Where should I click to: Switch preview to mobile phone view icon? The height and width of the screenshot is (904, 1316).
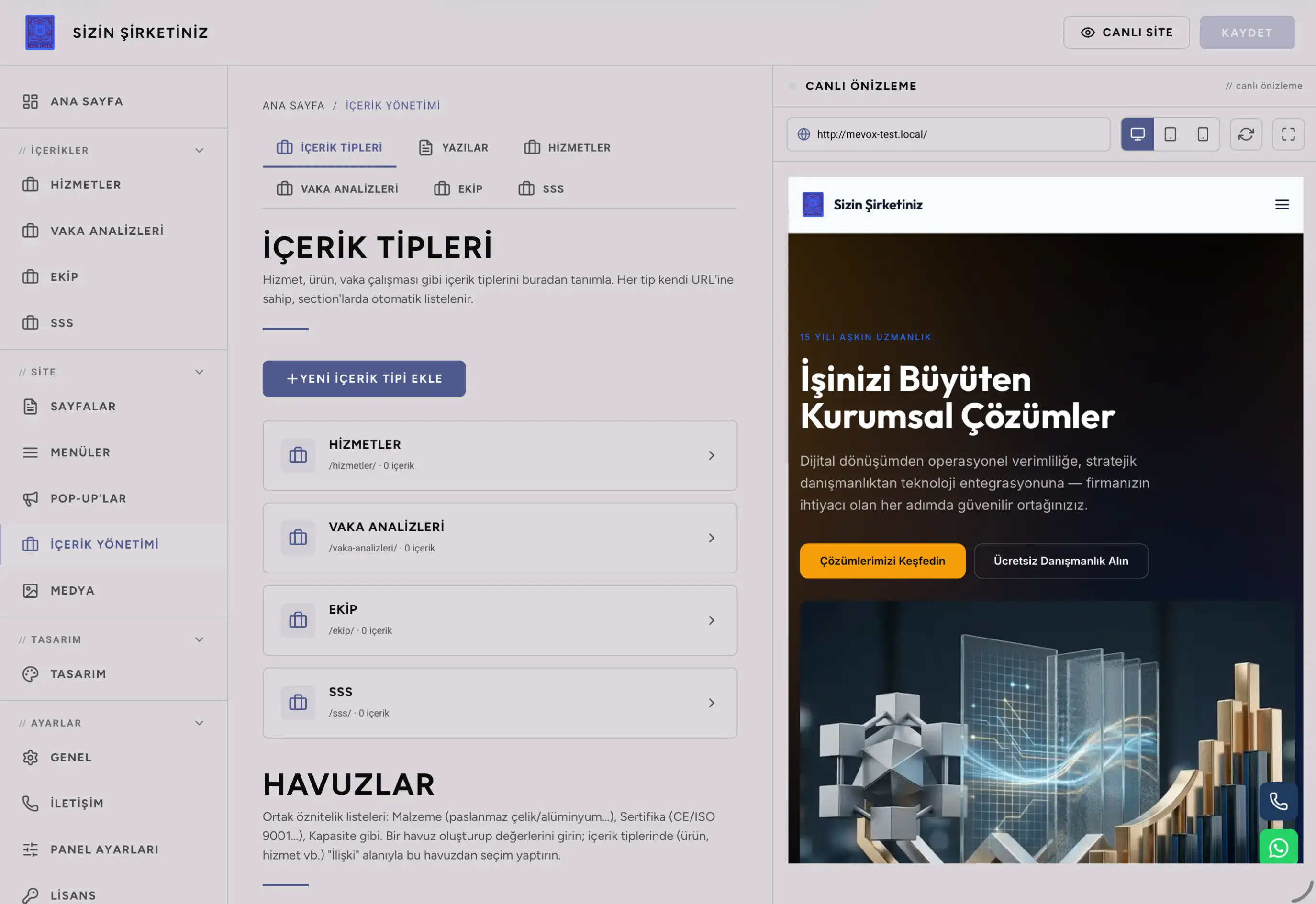[x=1203, y=134]
